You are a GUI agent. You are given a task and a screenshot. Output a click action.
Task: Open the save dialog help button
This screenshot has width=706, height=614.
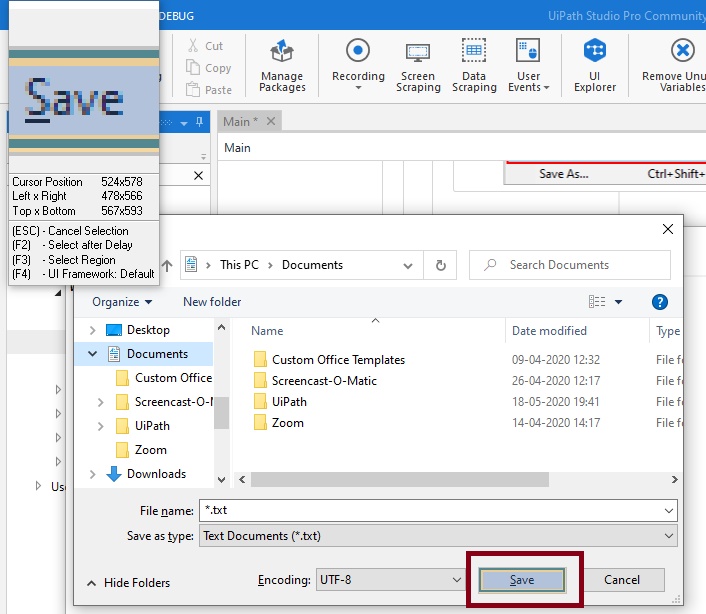point(660,302)
